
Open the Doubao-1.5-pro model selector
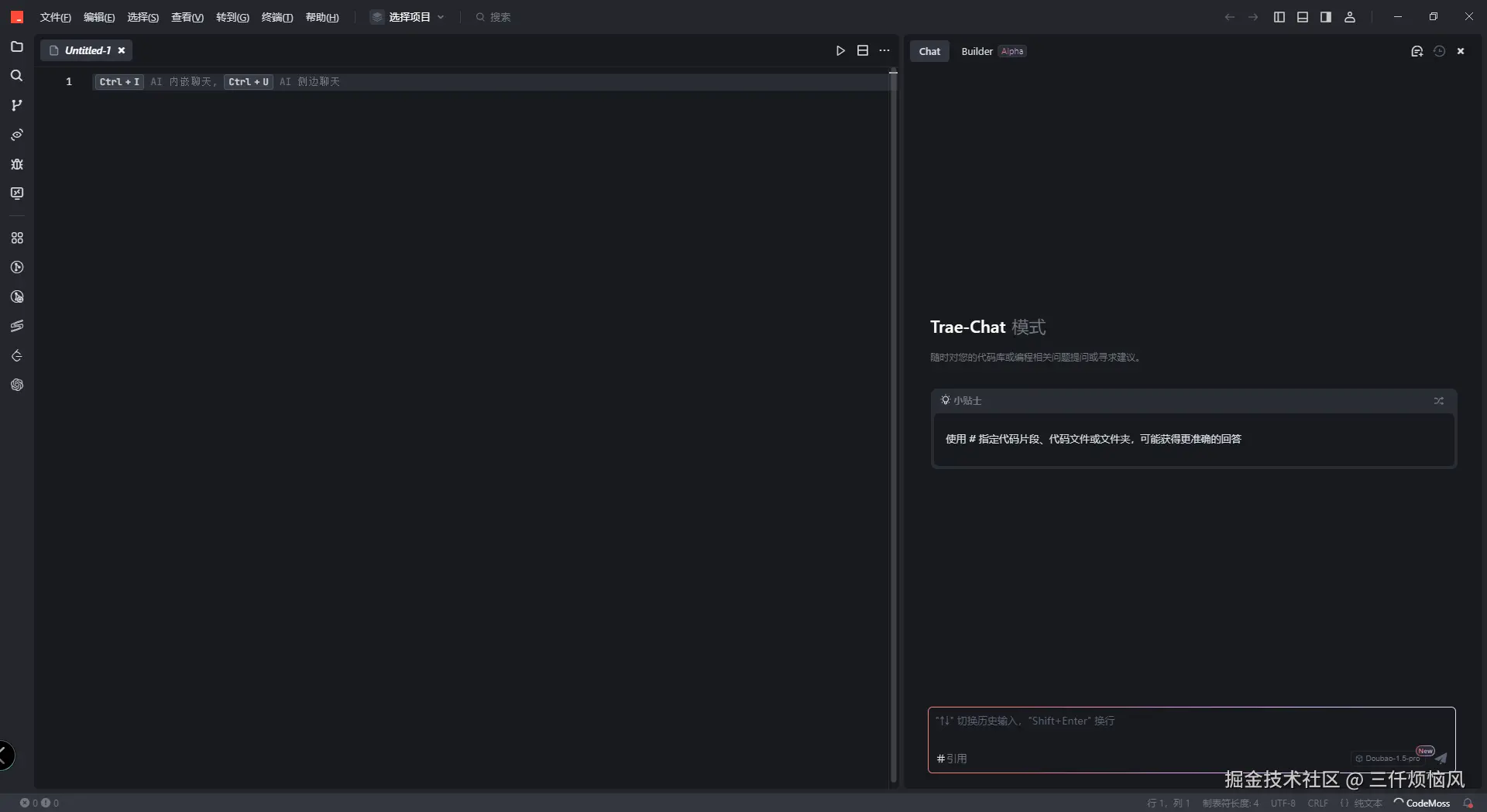tap(1388, 759)
